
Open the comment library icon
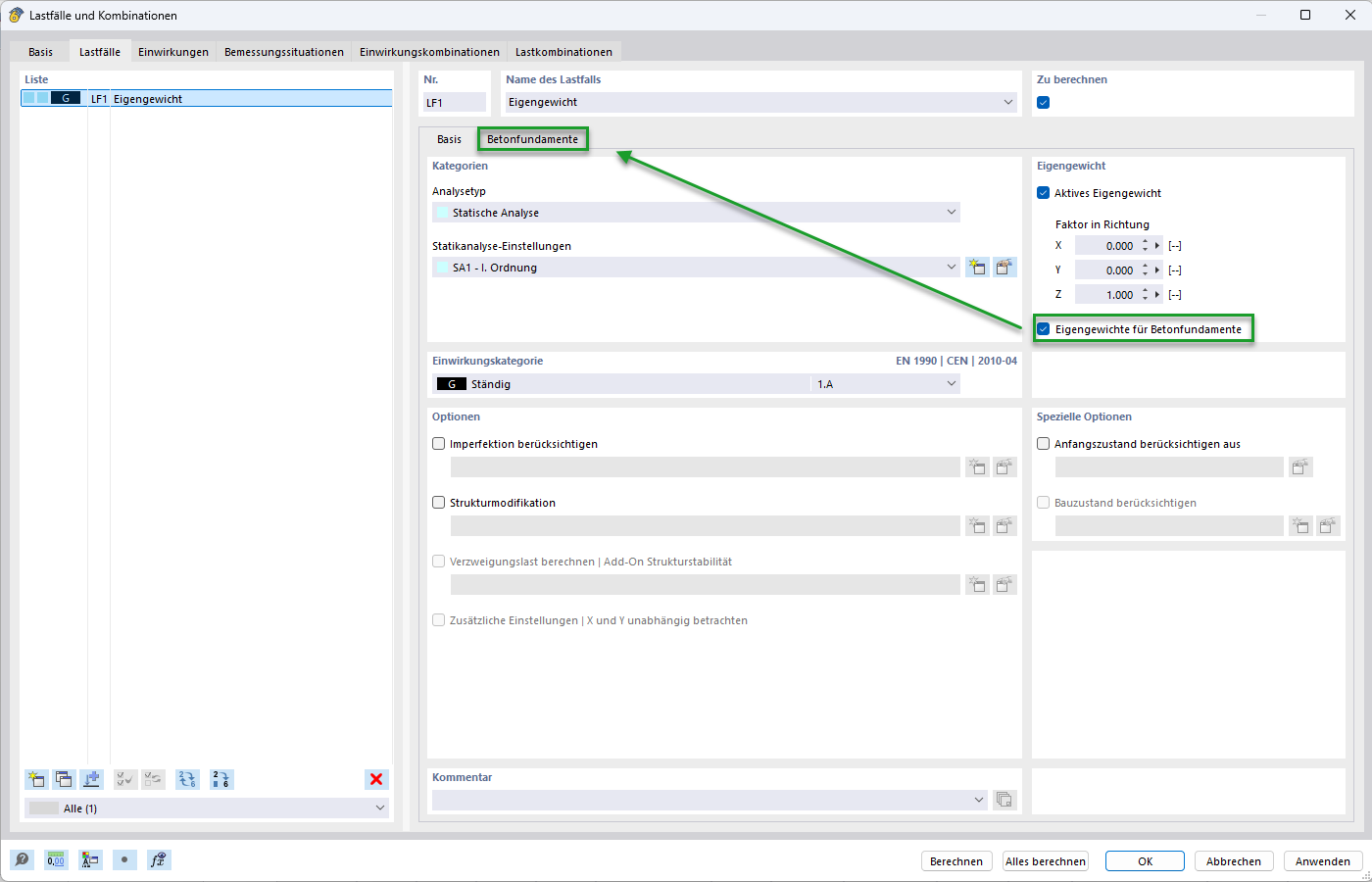(x=1004, y=800)
